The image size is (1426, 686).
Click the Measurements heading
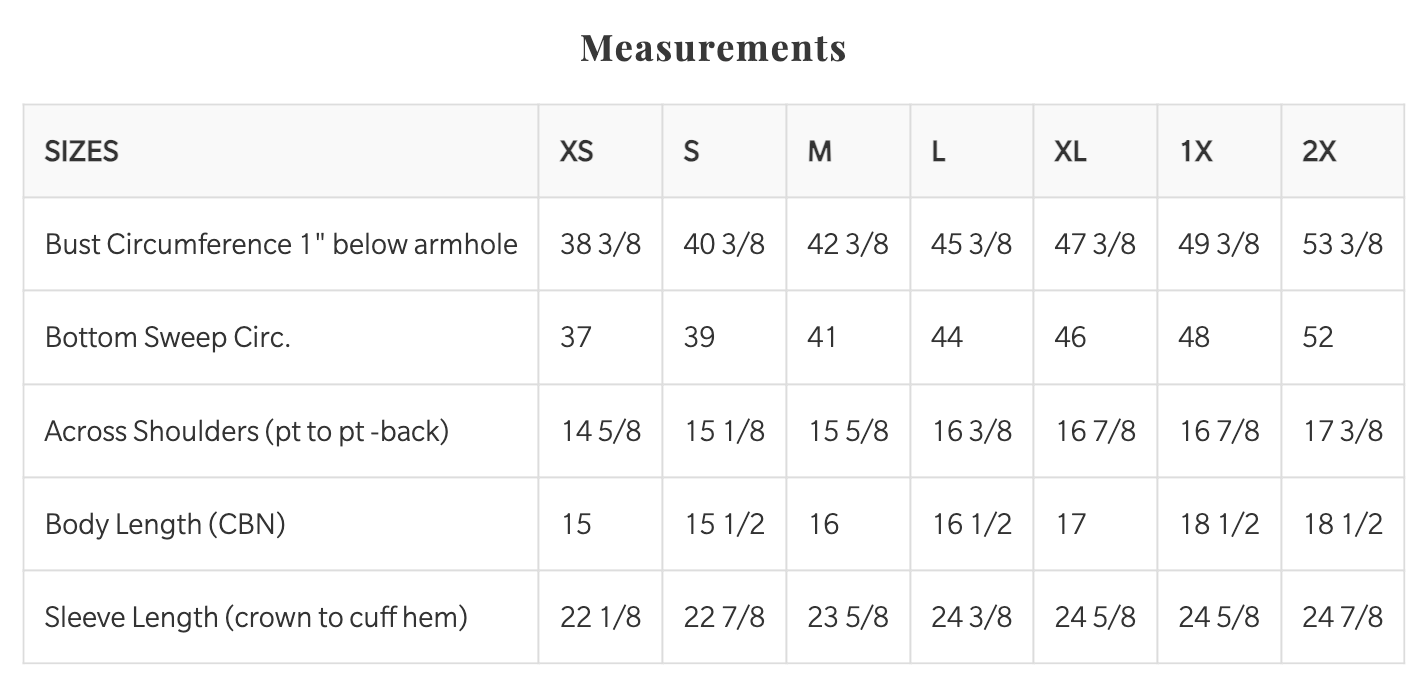713,48
